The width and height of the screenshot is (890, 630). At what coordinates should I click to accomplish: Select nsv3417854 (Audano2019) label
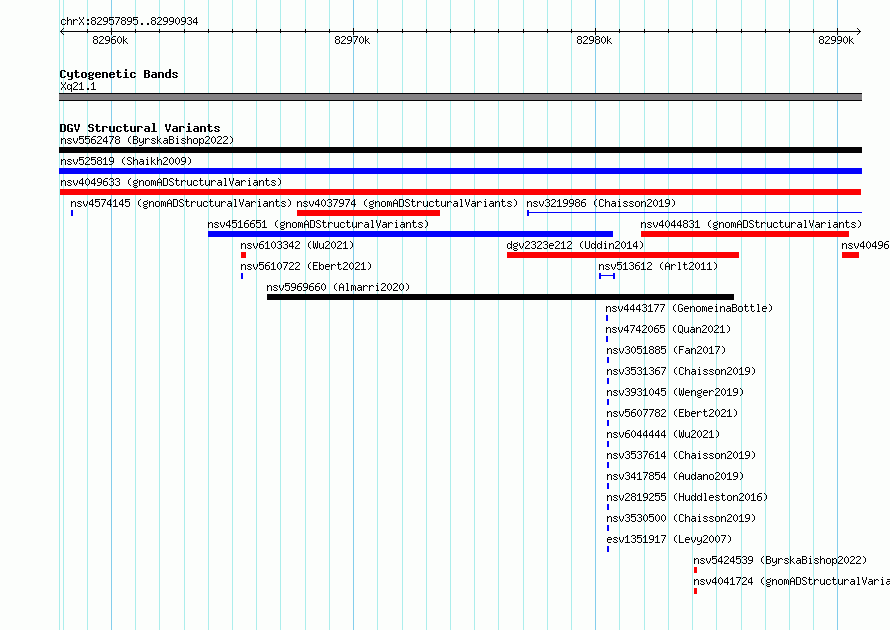(x=675, y=476)
